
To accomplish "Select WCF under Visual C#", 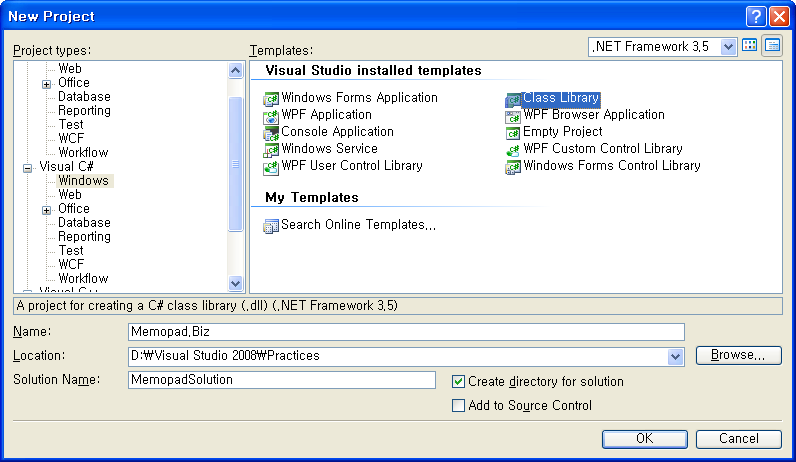I will click(x=71, y=265).
